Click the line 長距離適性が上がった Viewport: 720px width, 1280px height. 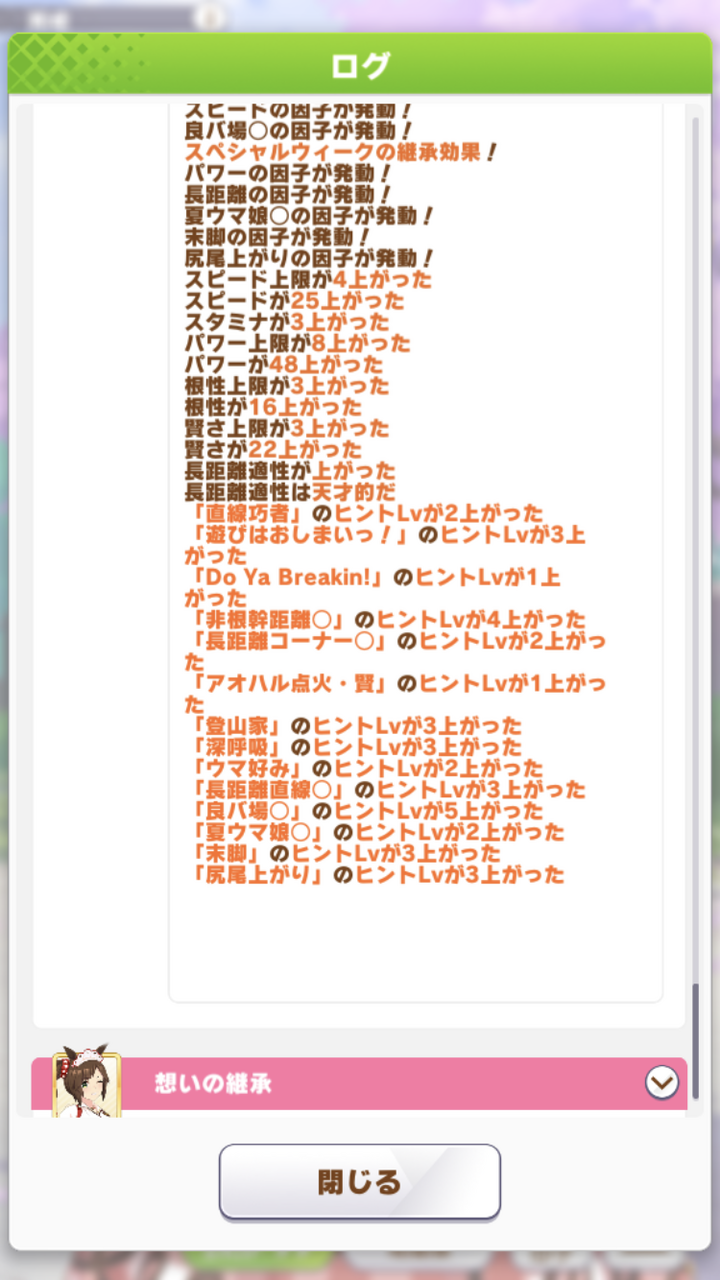coord(290,470)
